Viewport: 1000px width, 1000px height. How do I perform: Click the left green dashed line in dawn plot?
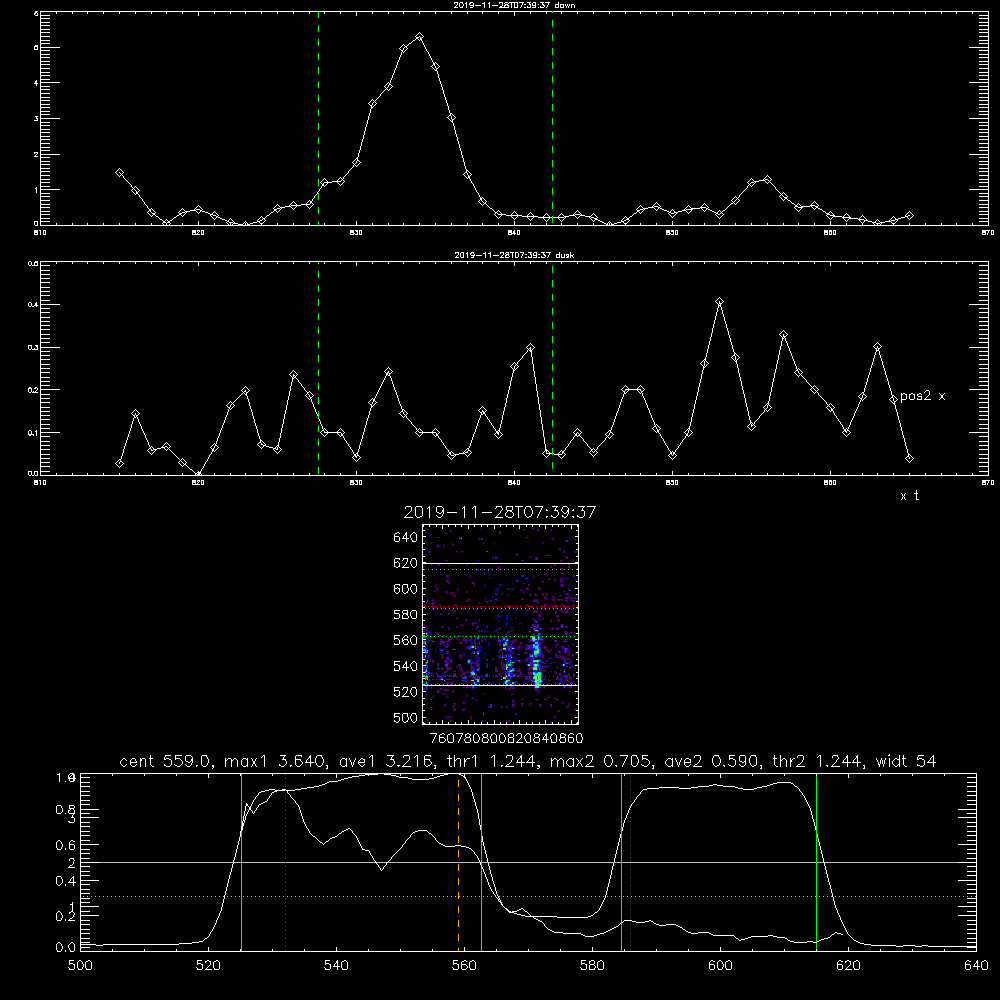click(x=318, y=118)
